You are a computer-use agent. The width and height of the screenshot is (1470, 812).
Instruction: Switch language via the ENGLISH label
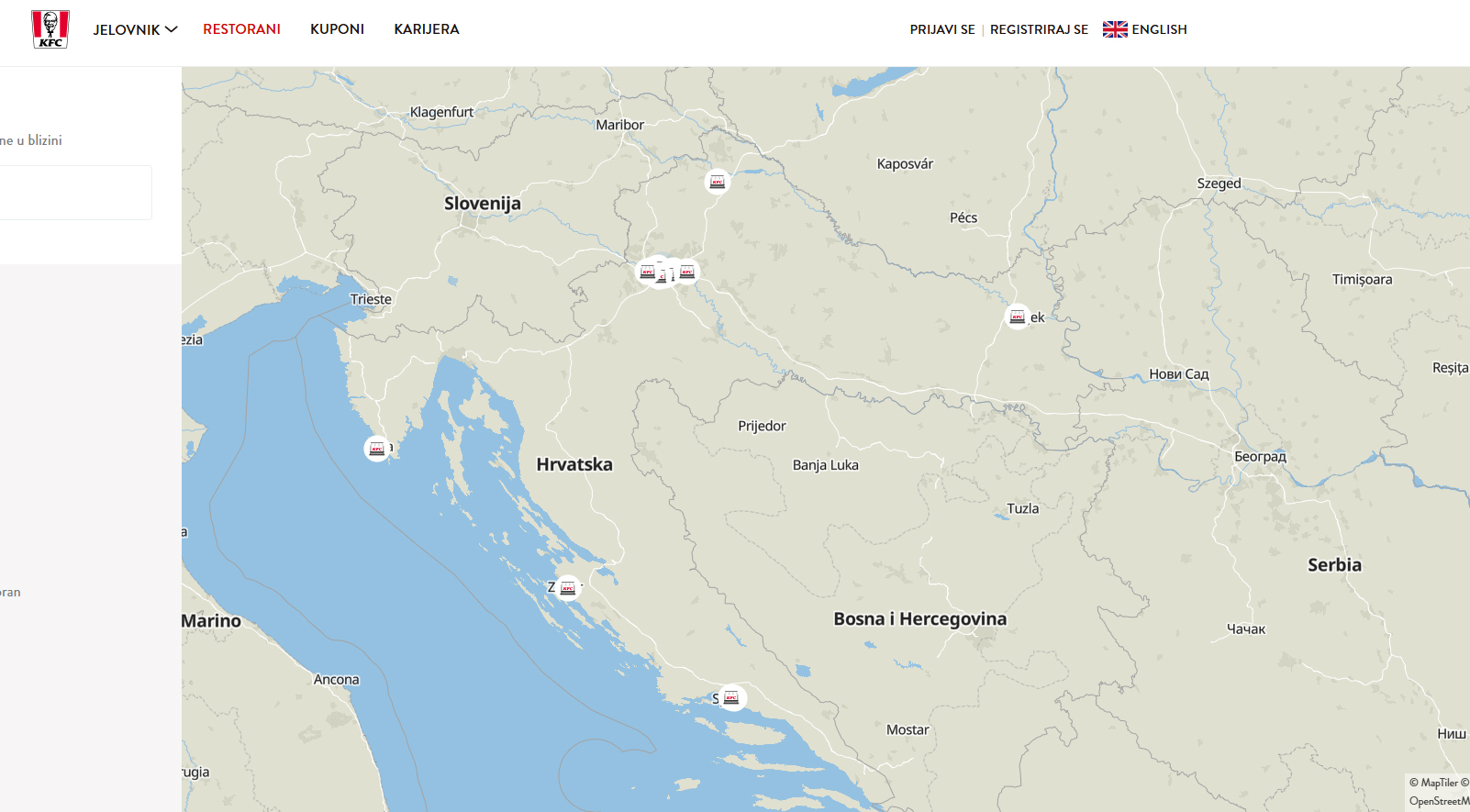coord(1159,29)
